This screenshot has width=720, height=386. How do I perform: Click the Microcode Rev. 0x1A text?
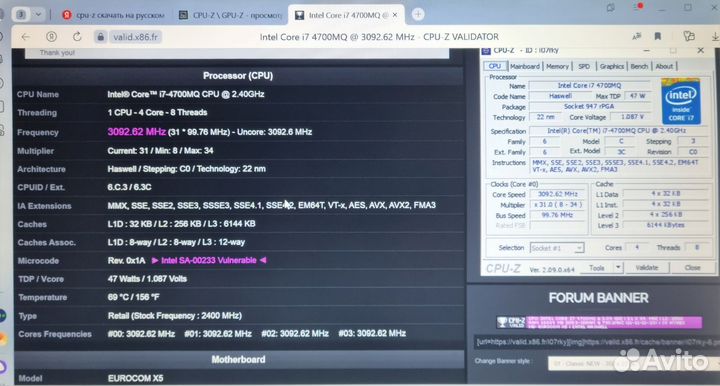click(126, 261)
